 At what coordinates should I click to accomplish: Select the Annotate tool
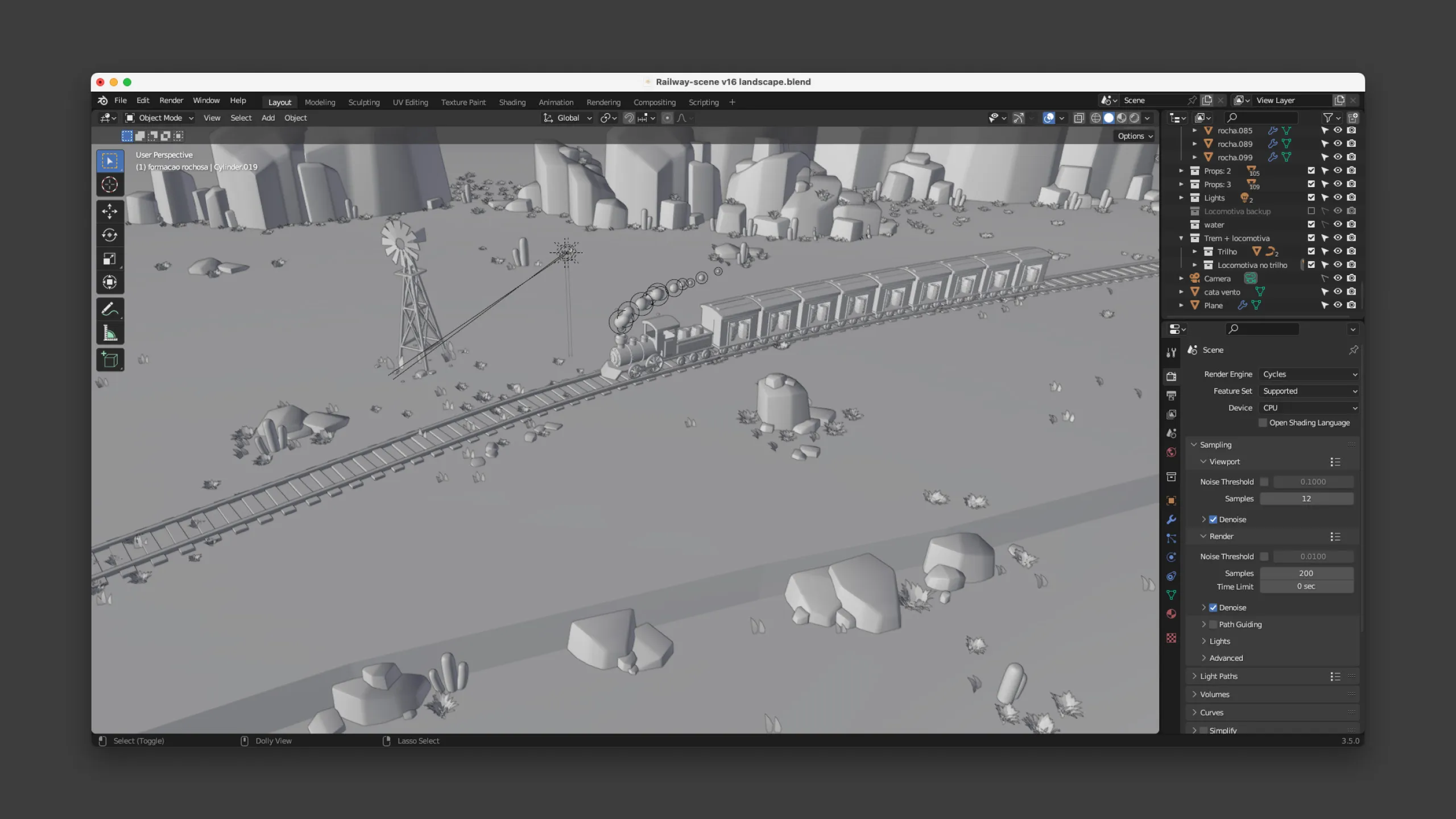click(x=110, y=309)
